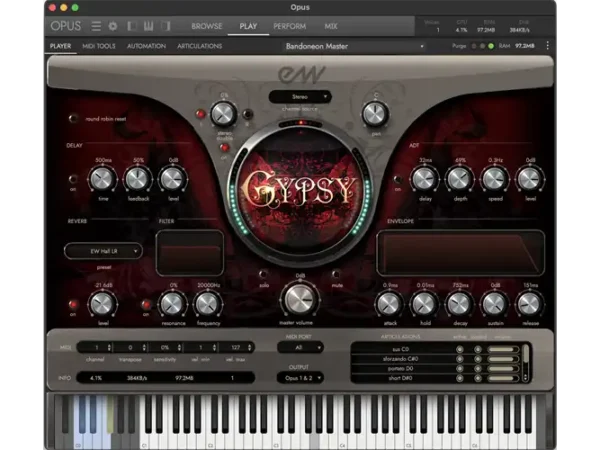Click the green purge indicator light

coord(491,46)
